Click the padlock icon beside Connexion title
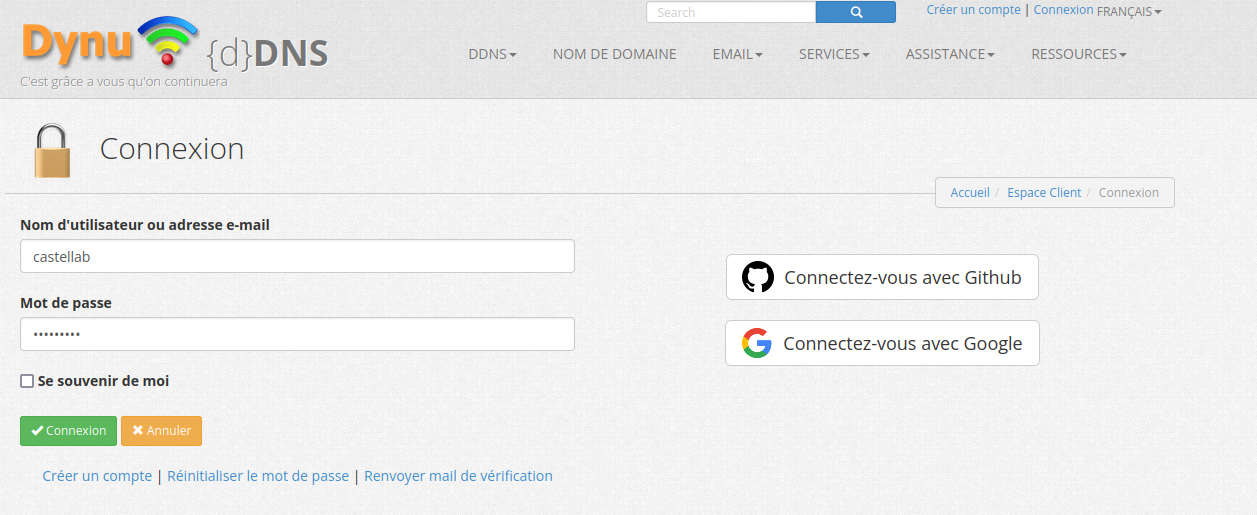 point(52,151)
